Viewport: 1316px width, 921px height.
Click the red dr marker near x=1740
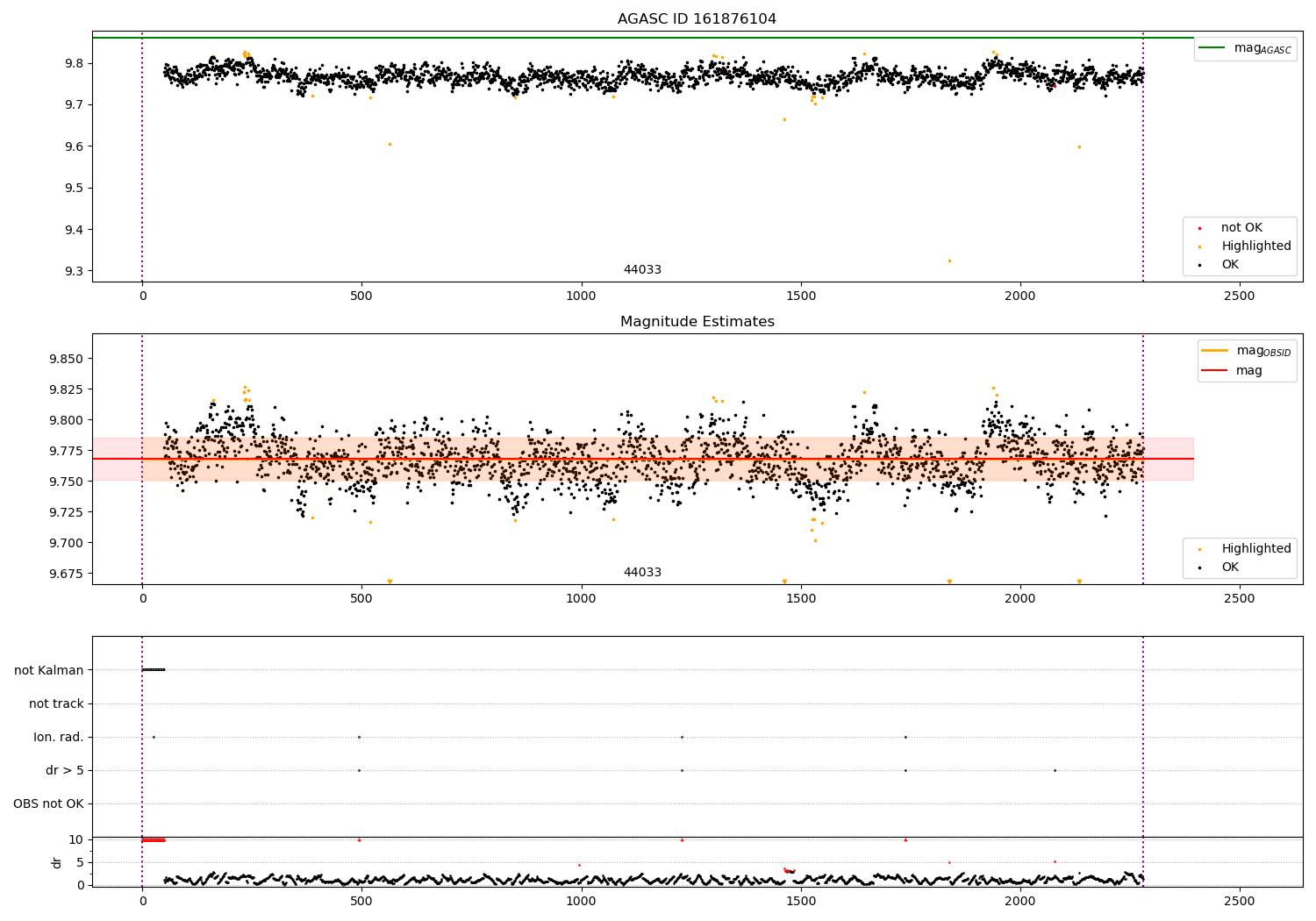point(905,839)
